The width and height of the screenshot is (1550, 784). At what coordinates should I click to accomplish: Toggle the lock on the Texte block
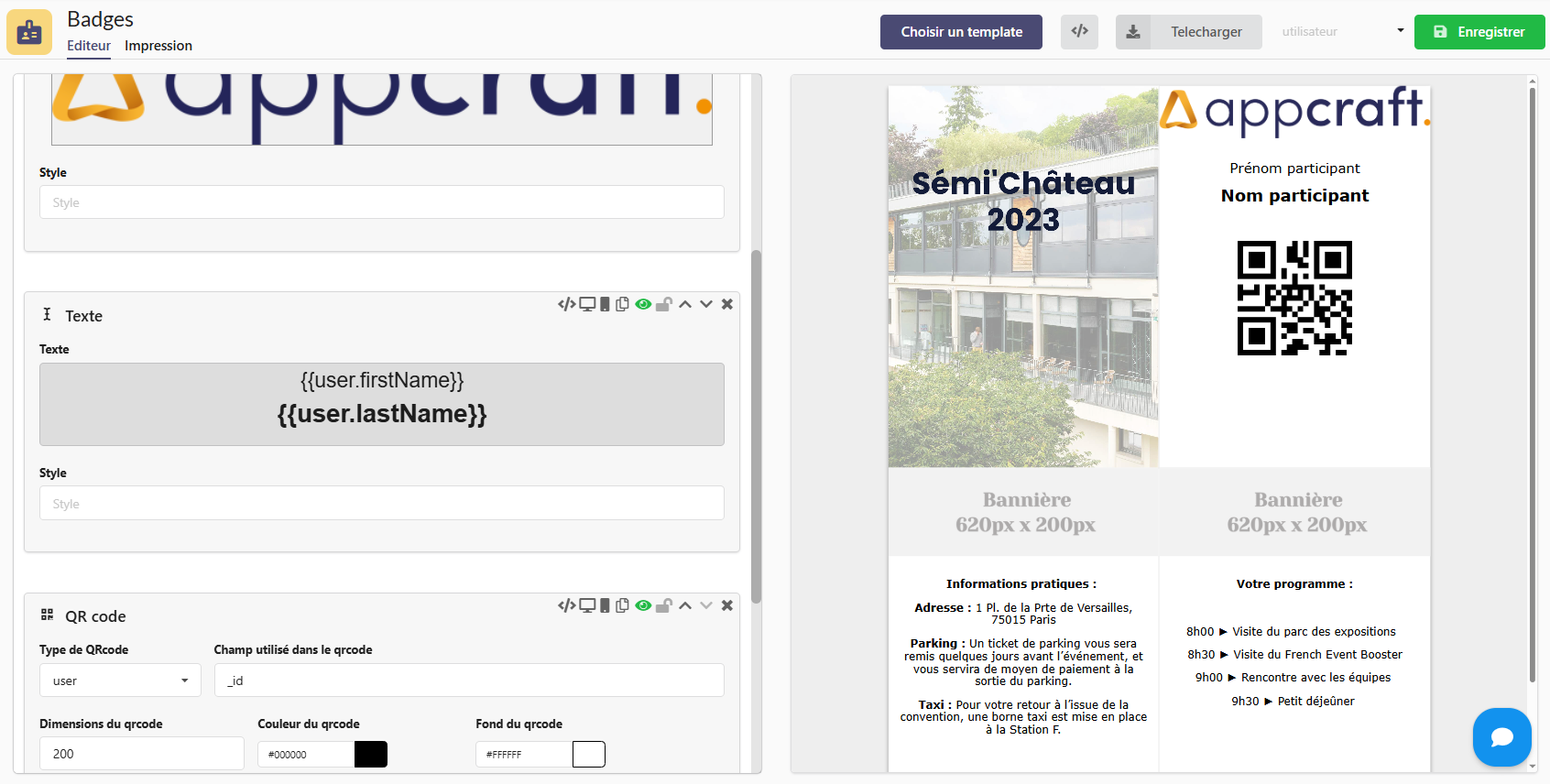point(664,304)
